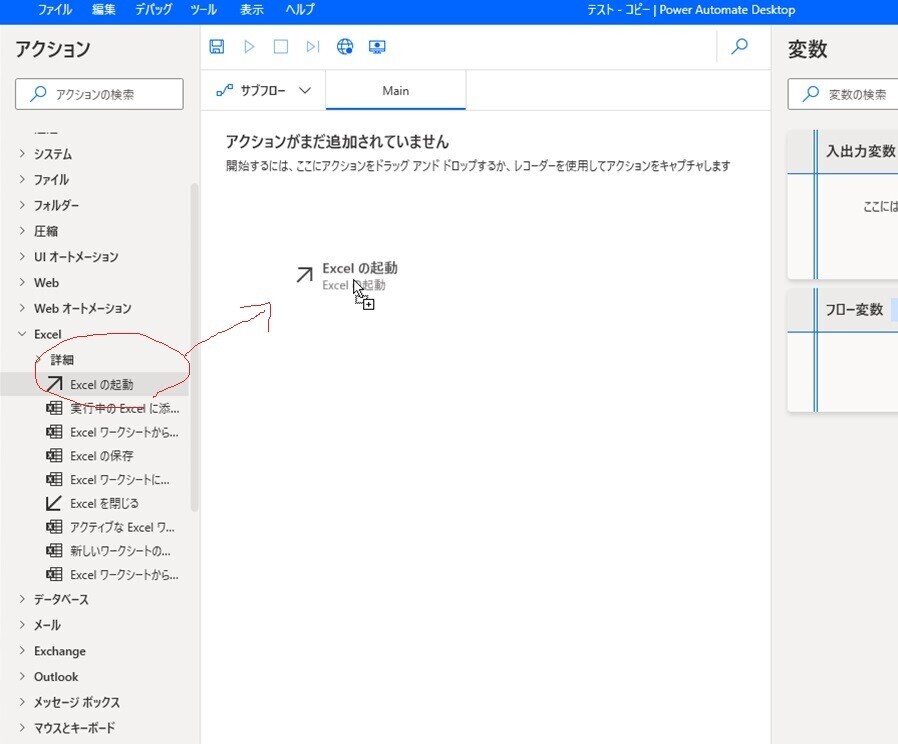Collapse the Excel action group
This screenshot has height=744, width=898.
[x=22, y=334]
